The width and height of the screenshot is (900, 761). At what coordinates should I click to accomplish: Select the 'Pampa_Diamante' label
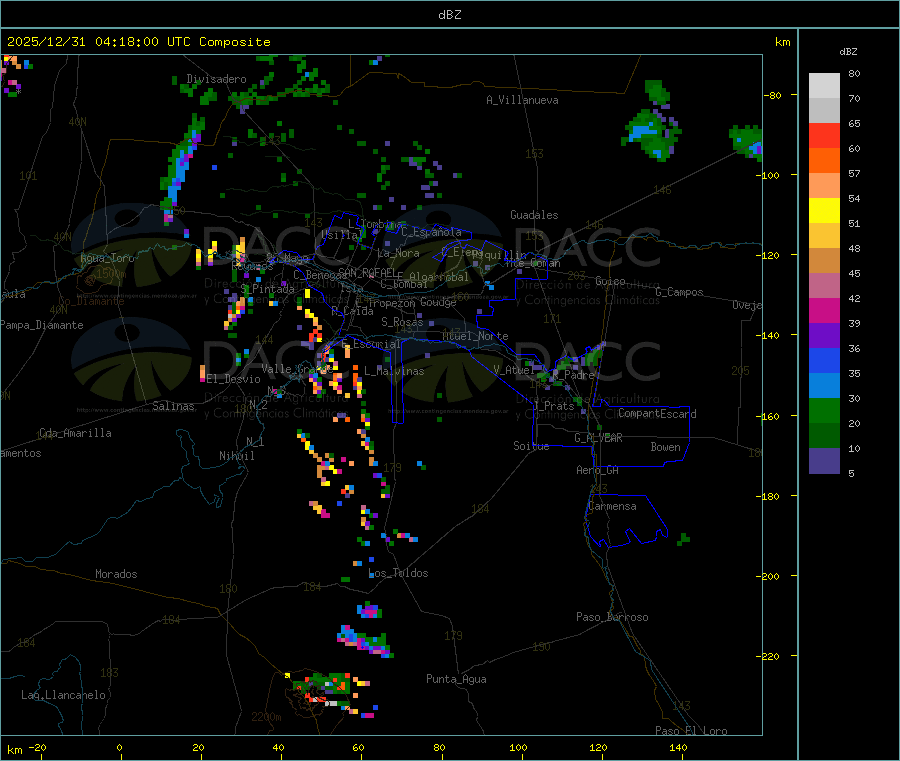(42, 325)
